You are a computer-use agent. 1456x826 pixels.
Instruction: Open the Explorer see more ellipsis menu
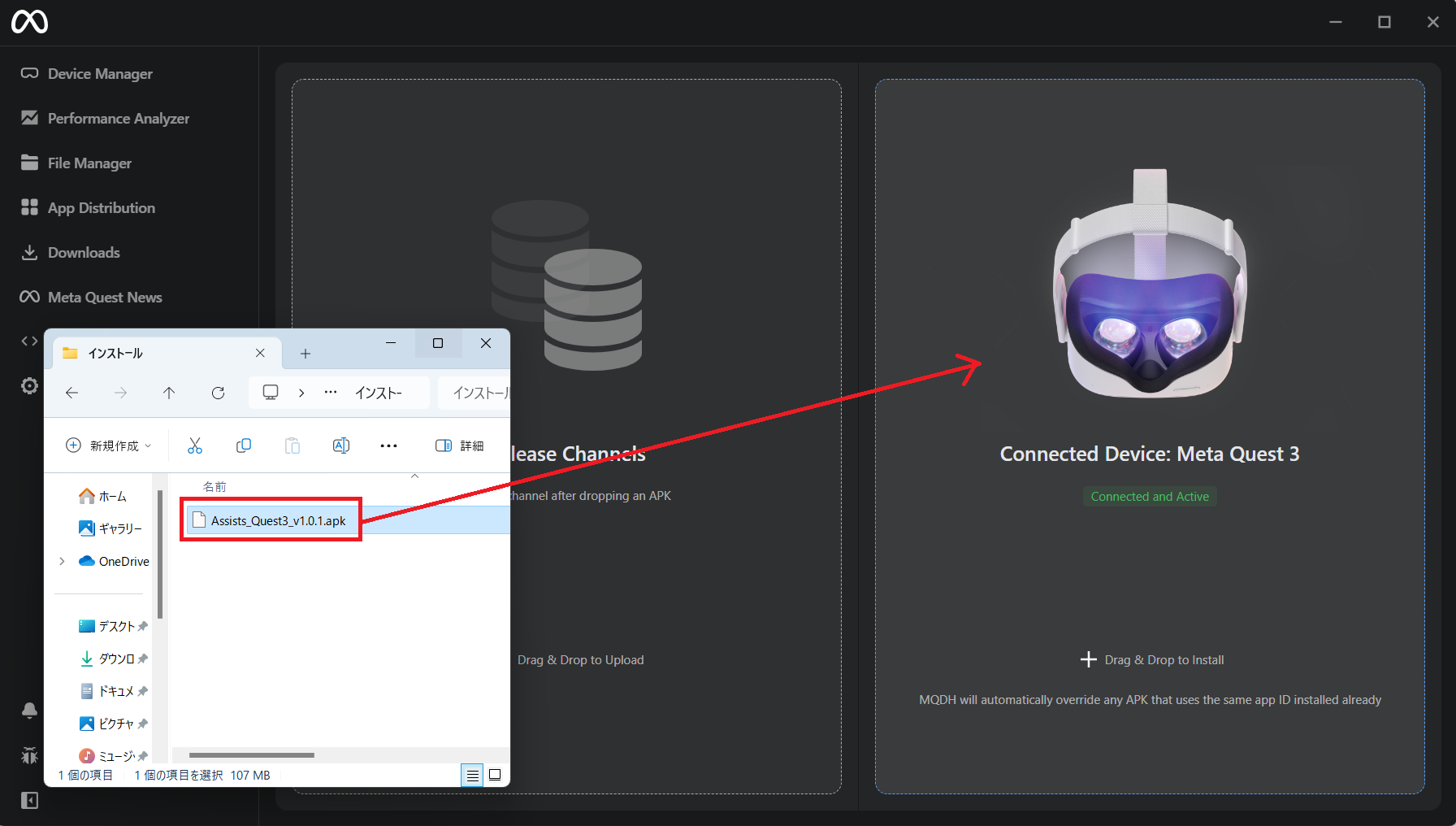tap(388, 446)
